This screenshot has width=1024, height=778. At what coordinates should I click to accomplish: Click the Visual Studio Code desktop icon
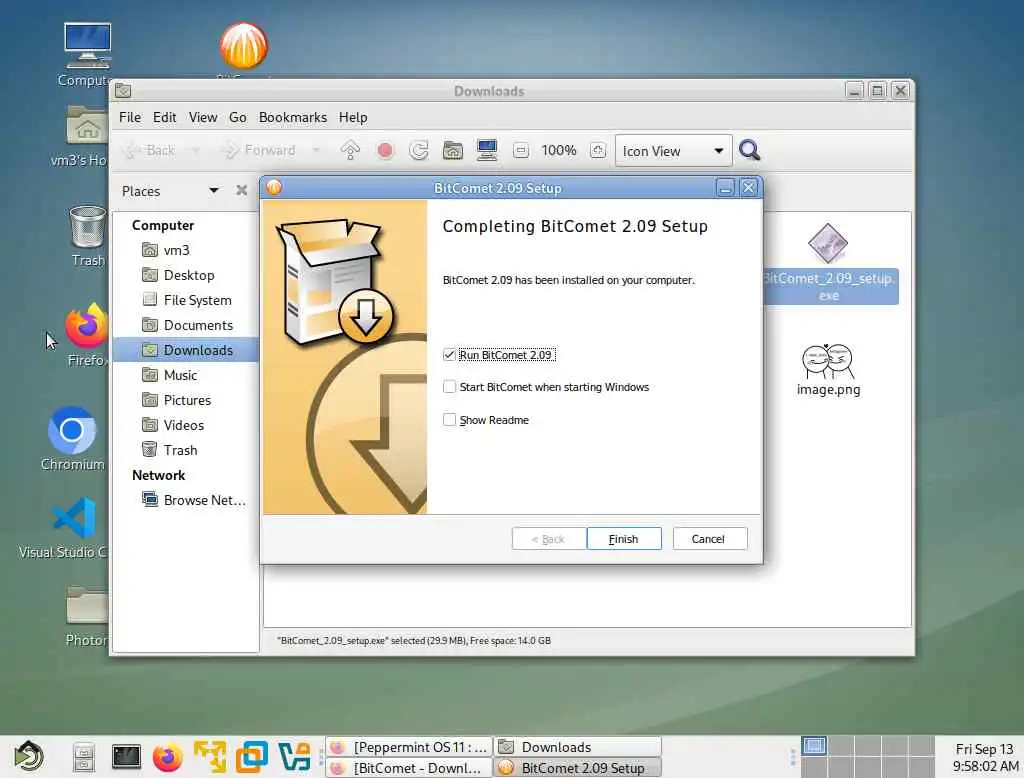coord(74,518)
